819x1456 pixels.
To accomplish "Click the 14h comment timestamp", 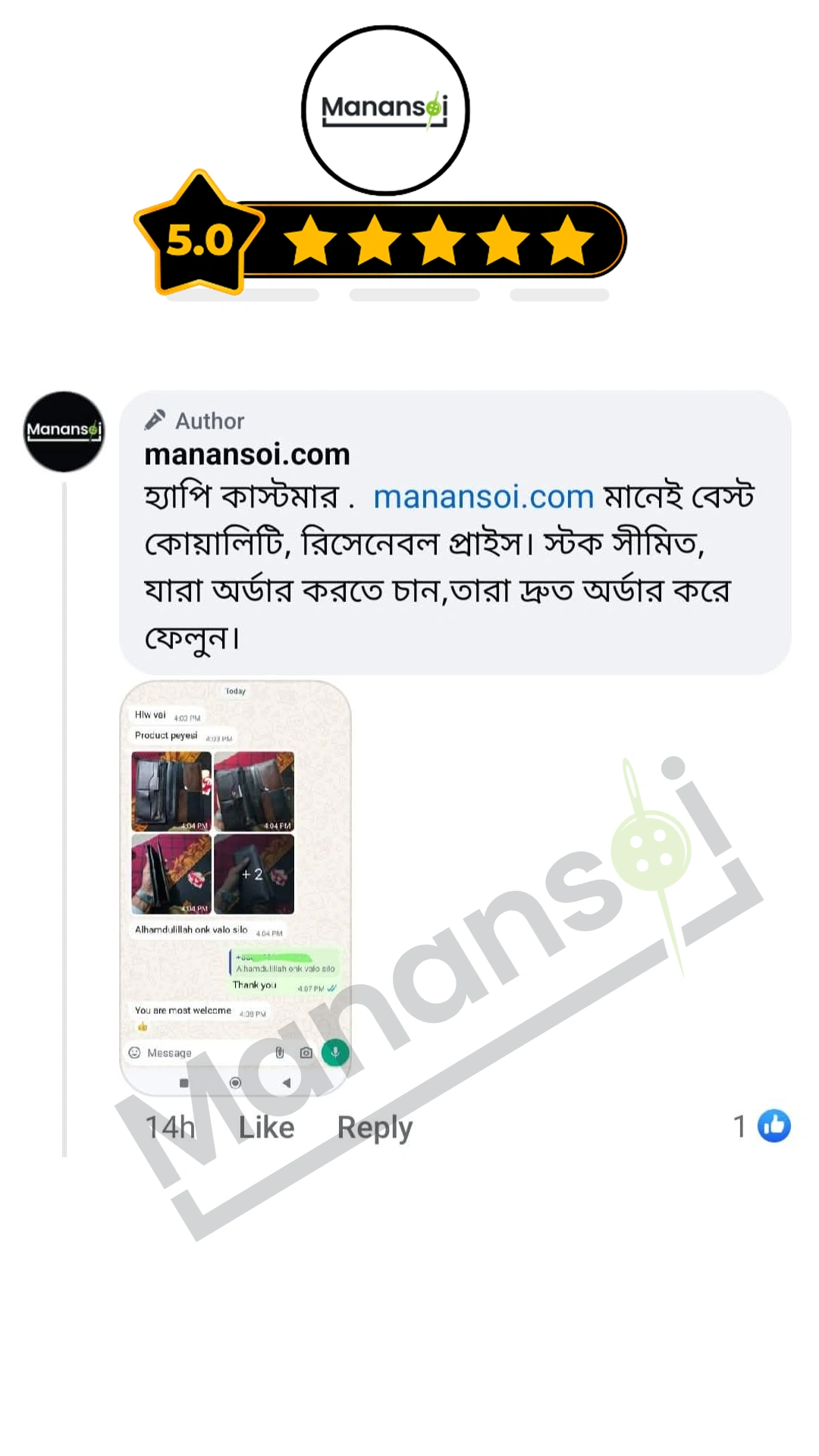I will point(170,1128).
